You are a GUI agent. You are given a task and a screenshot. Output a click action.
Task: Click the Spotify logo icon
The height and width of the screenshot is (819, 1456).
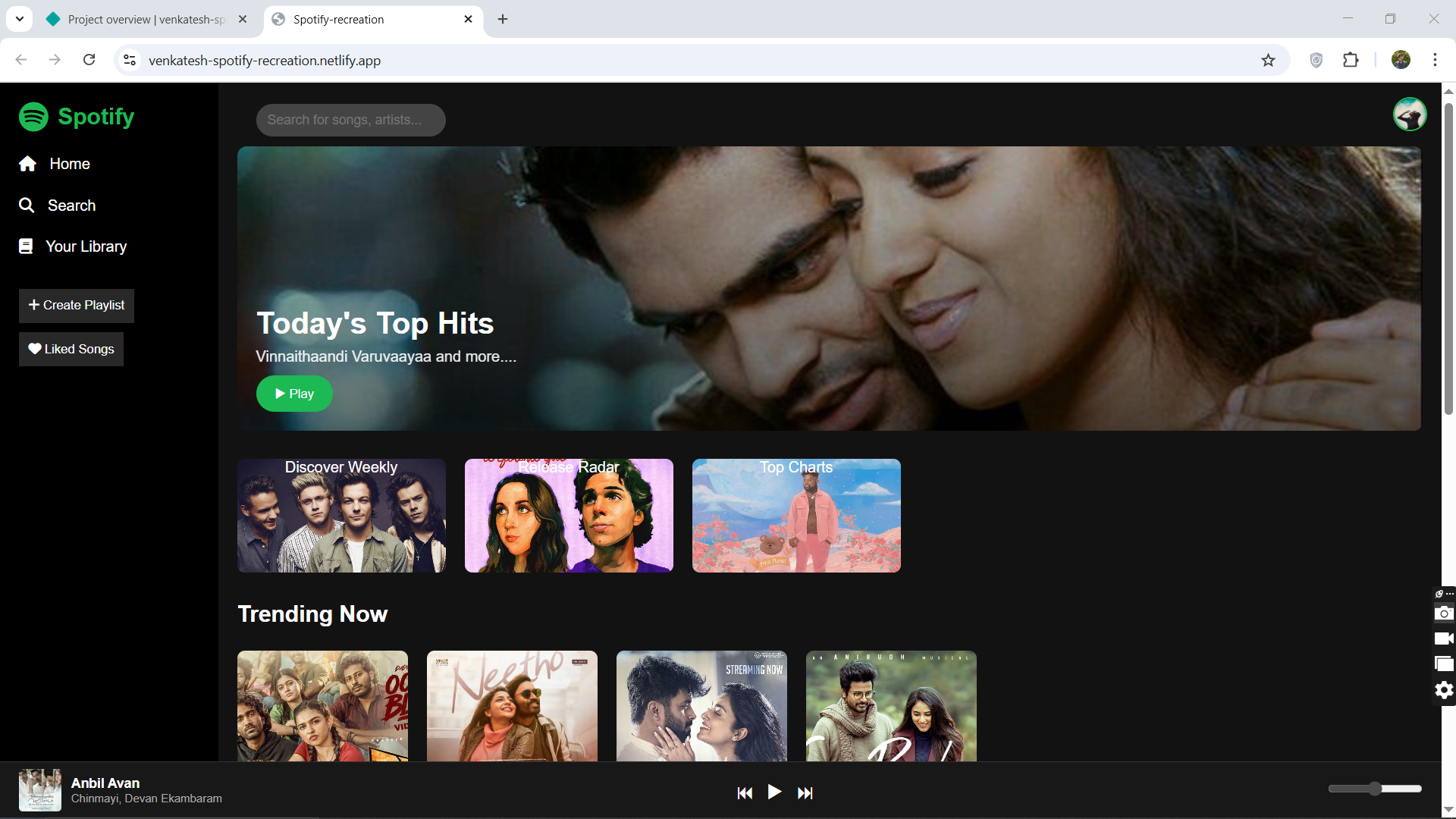coord(33,117)
